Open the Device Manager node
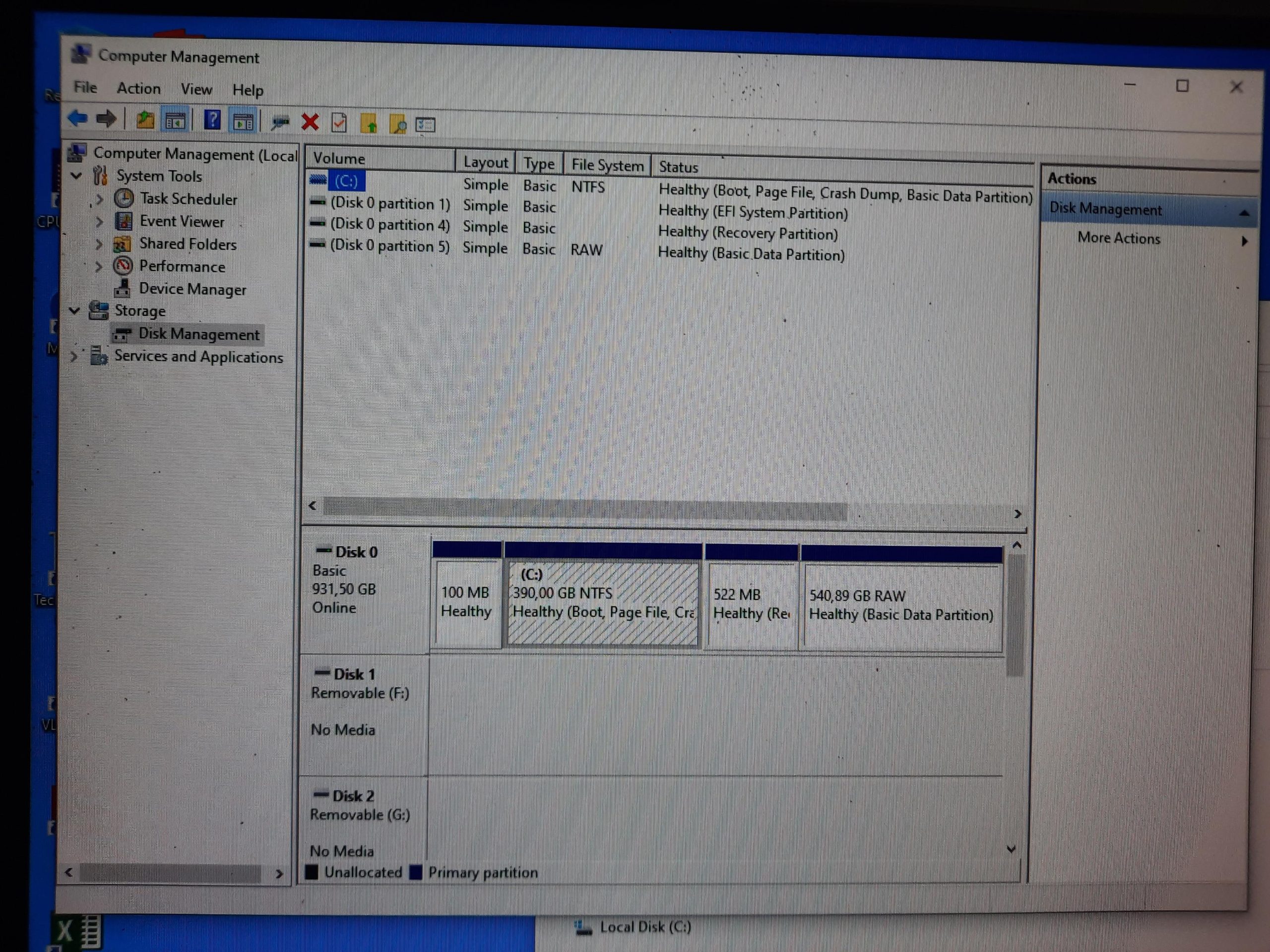This screenshot has height=952, width=1270. click(192, 289)
